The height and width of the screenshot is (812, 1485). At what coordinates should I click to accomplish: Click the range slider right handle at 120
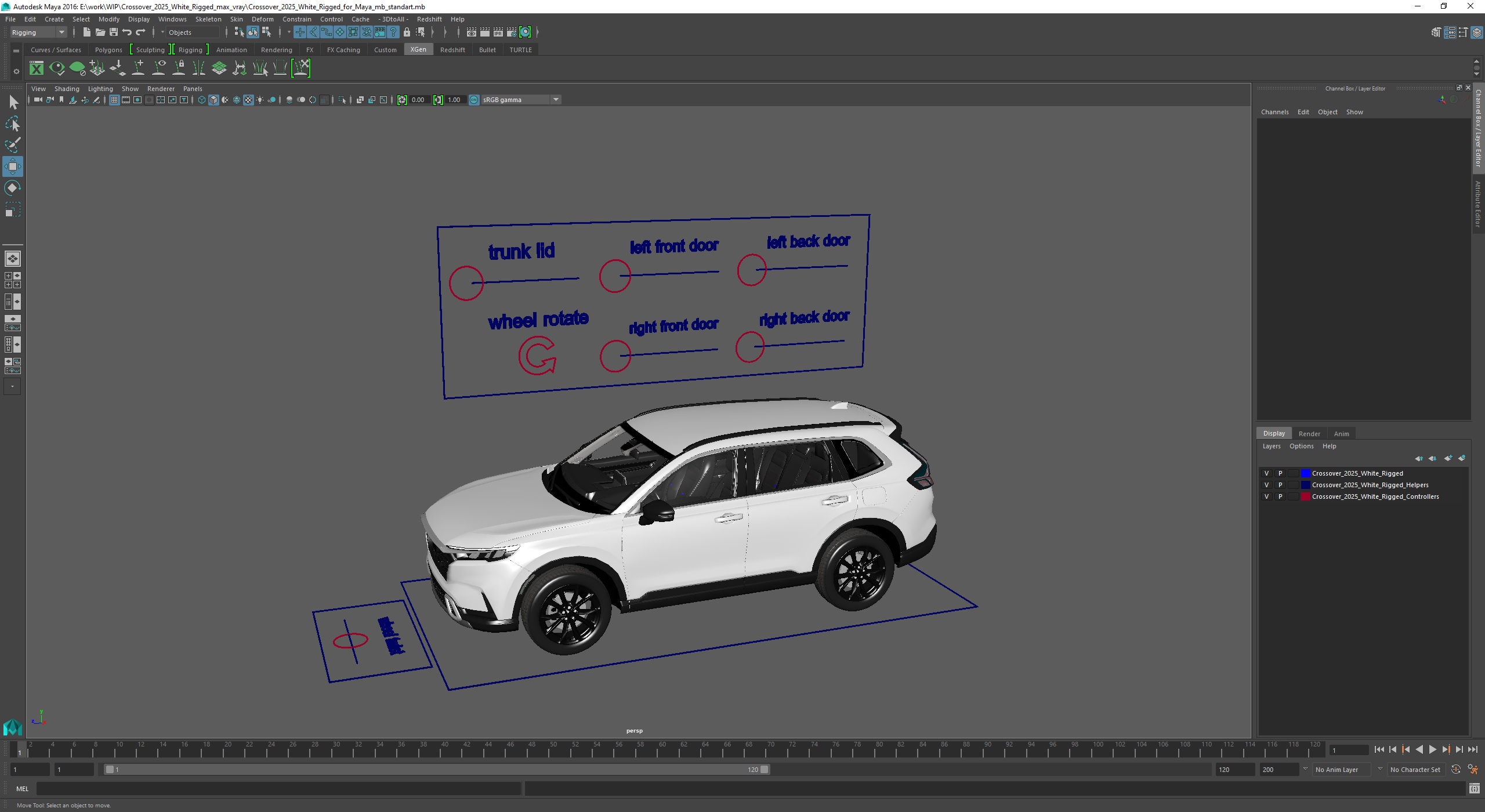click(765, 770)
